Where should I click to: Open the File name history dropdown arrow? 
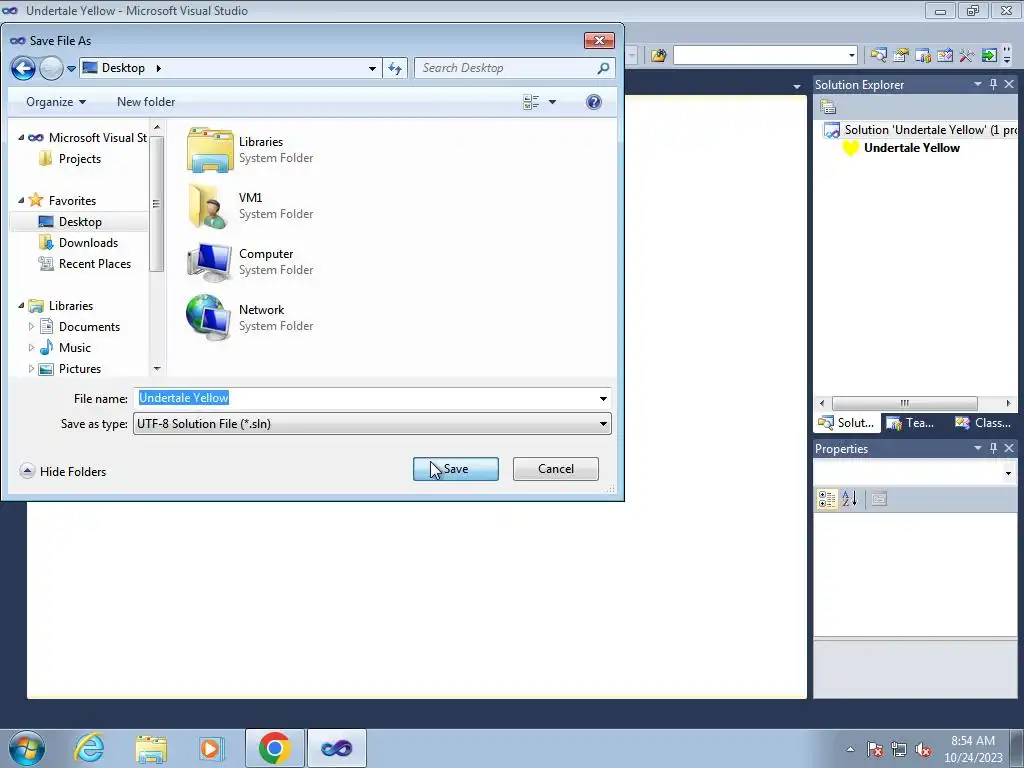tap(603, 398)
